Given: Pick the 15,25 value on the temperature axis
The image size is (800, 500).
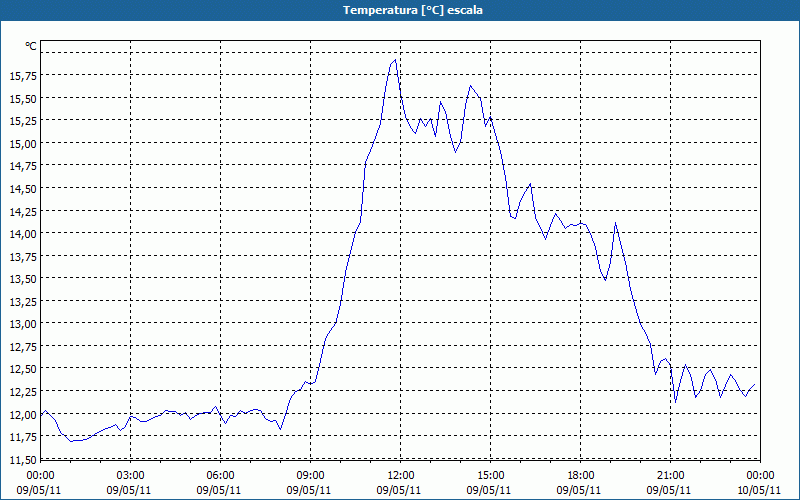Looking at the screenshot, I should 23,120.
